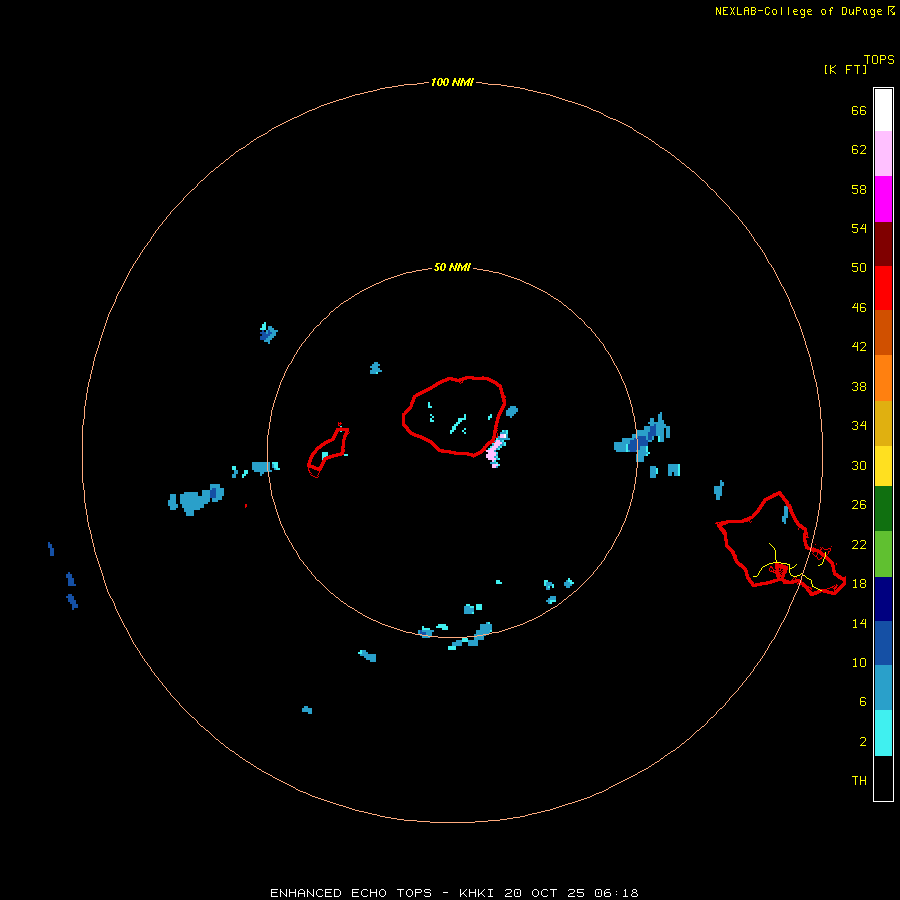Click the bright red 50 kft legend swatch
The height and width of the screenshot is (900, 900).
point(883,288)
